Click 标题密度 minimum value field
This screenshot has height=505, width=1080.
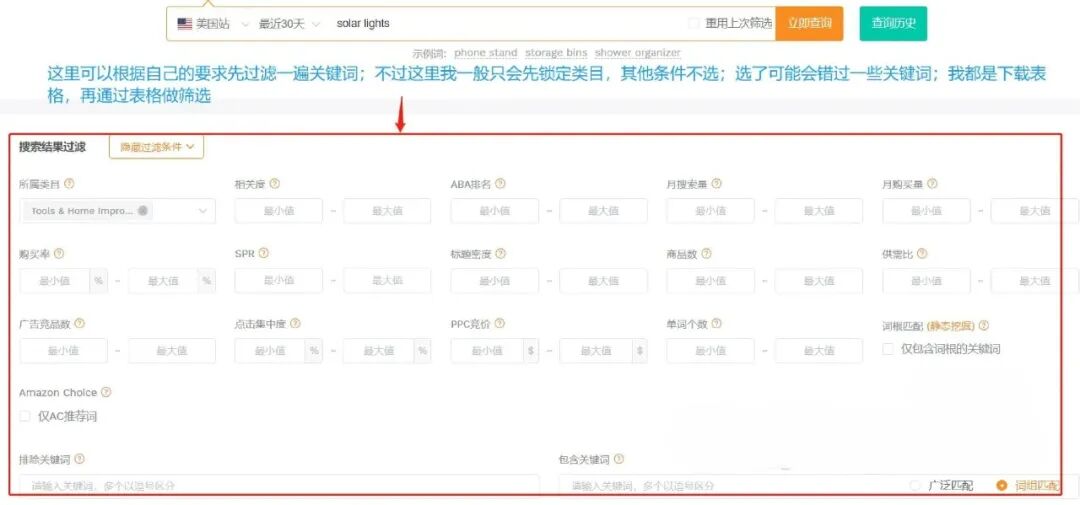point(495,280)
